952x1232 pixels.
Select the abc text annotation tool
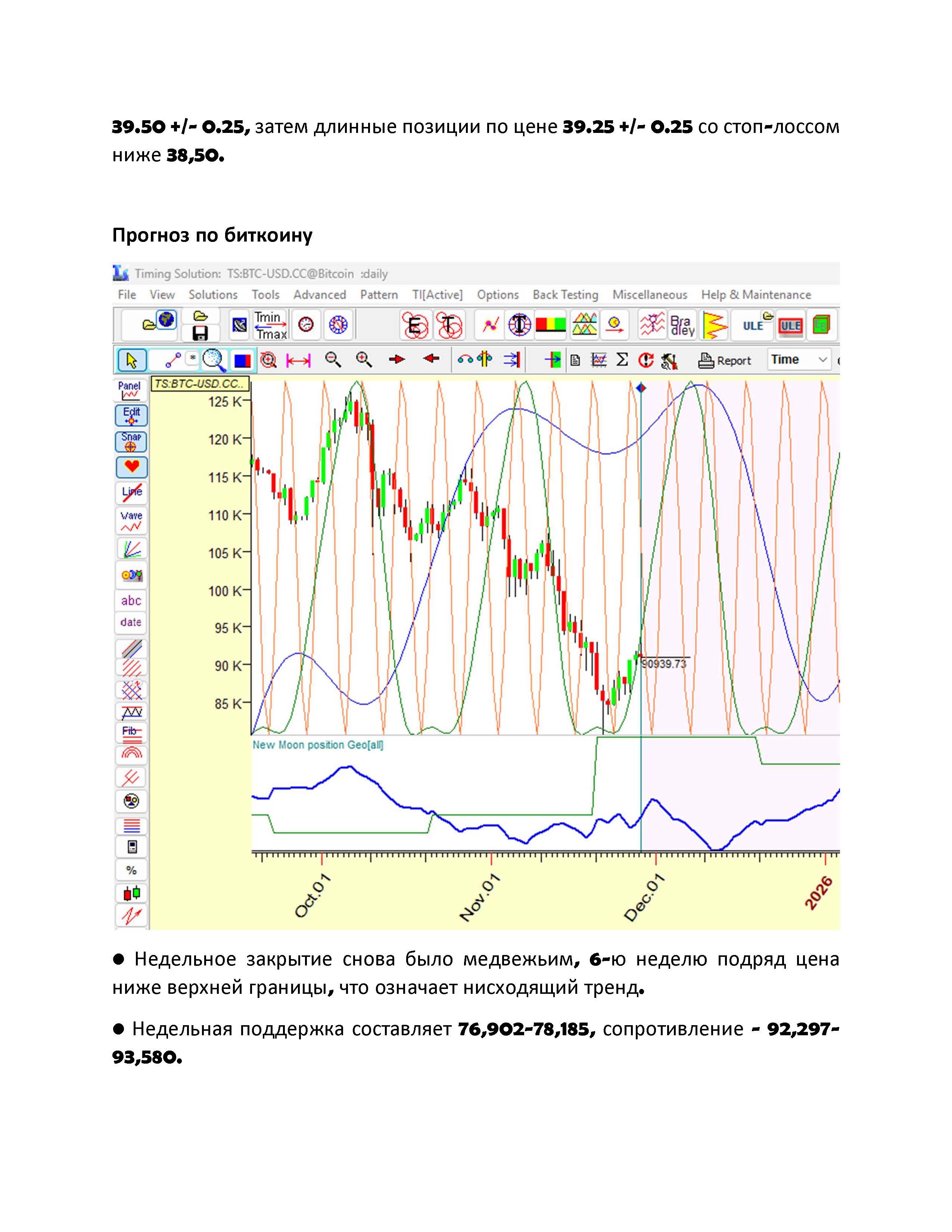(x=131, y=601)
